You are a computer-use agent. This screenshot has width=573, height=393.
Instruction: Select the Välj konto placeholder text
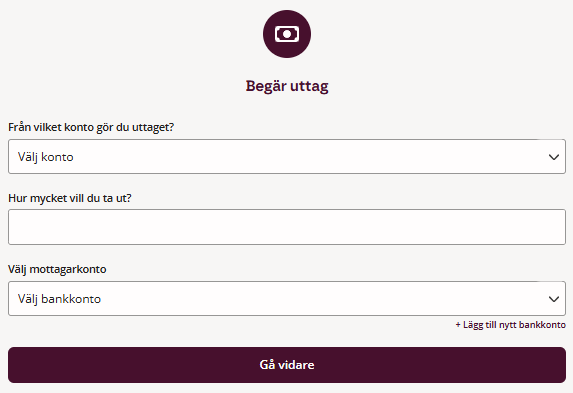[x=46, y=157]
